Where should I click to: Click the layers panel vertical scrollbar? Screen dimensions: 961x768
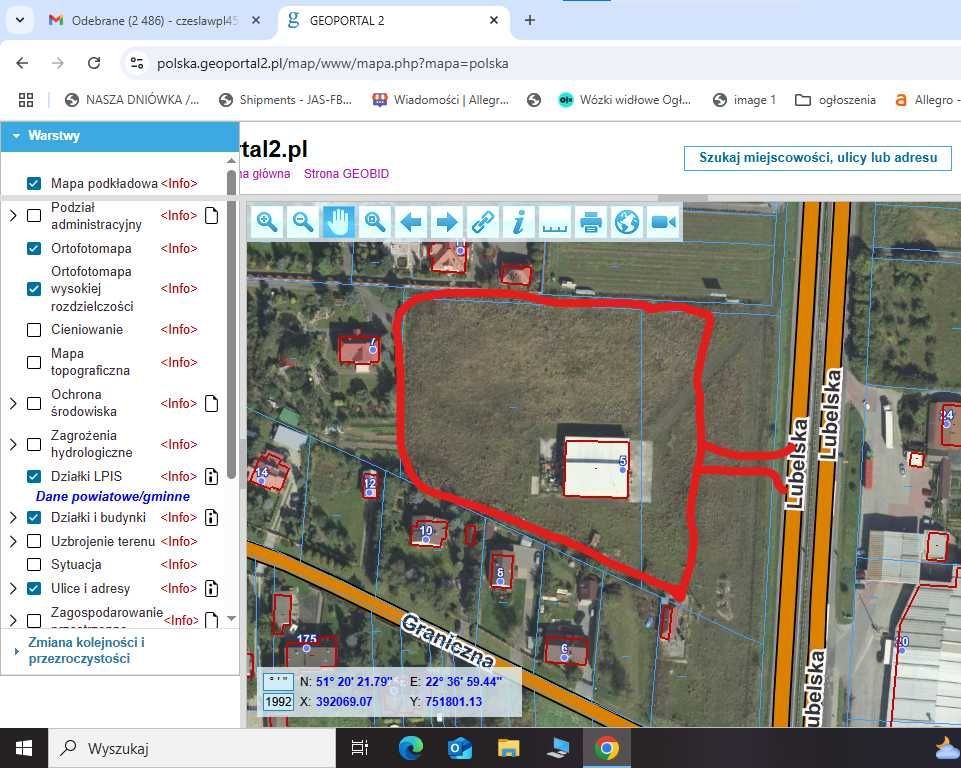pyautogui.click(x=232, y=320)
